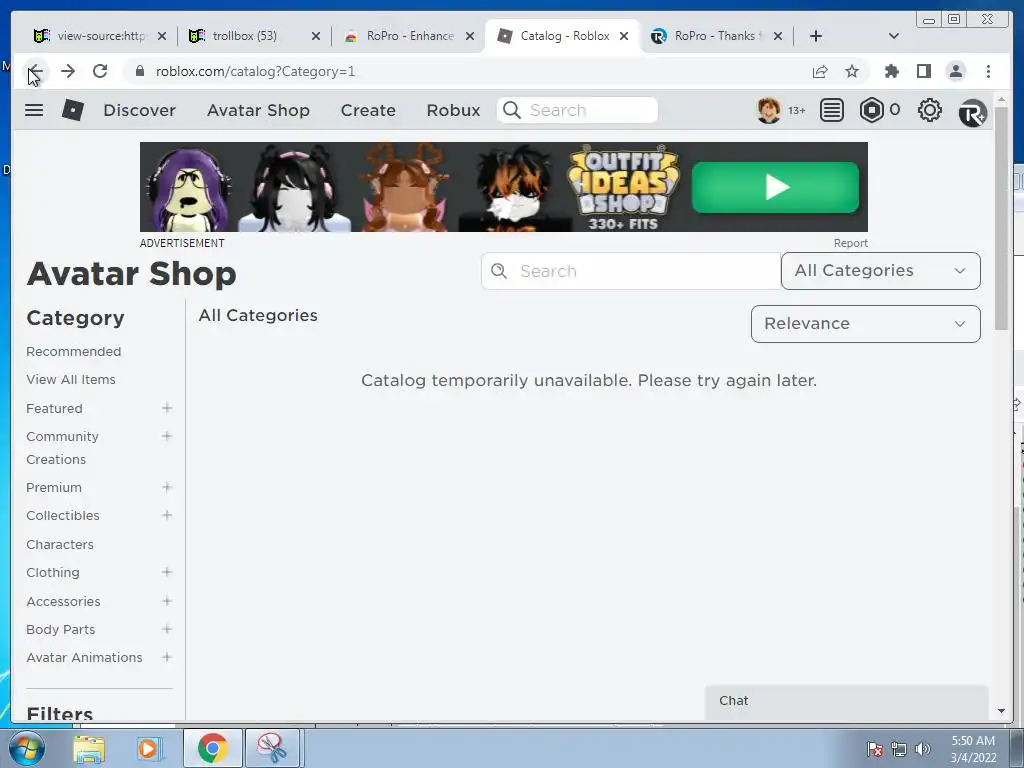The image size is (1024, 768).
Task: Open the share page icon in address bar
Action: pos(820,71)
